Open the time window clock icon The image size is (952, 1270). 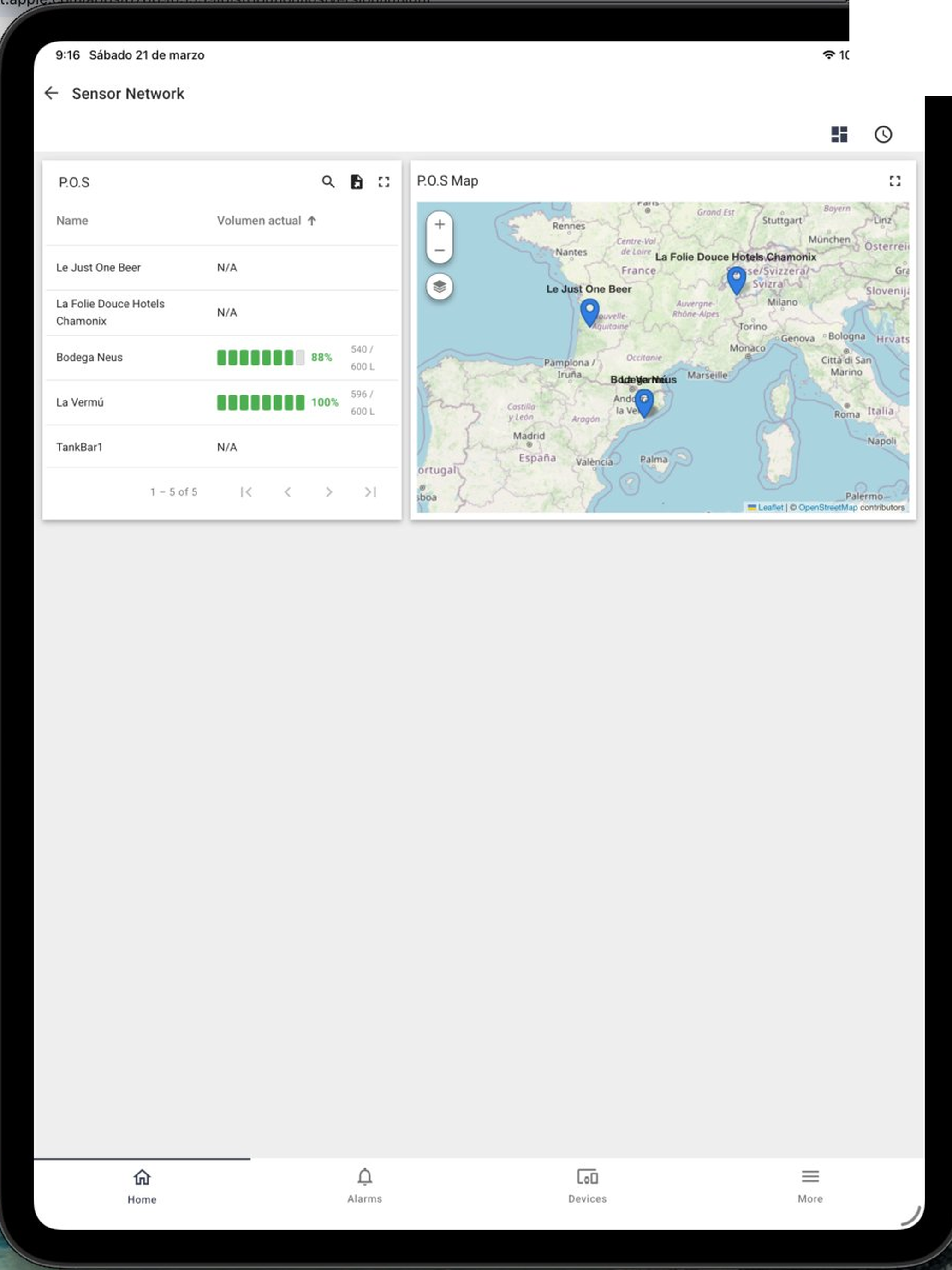(883, 134)
